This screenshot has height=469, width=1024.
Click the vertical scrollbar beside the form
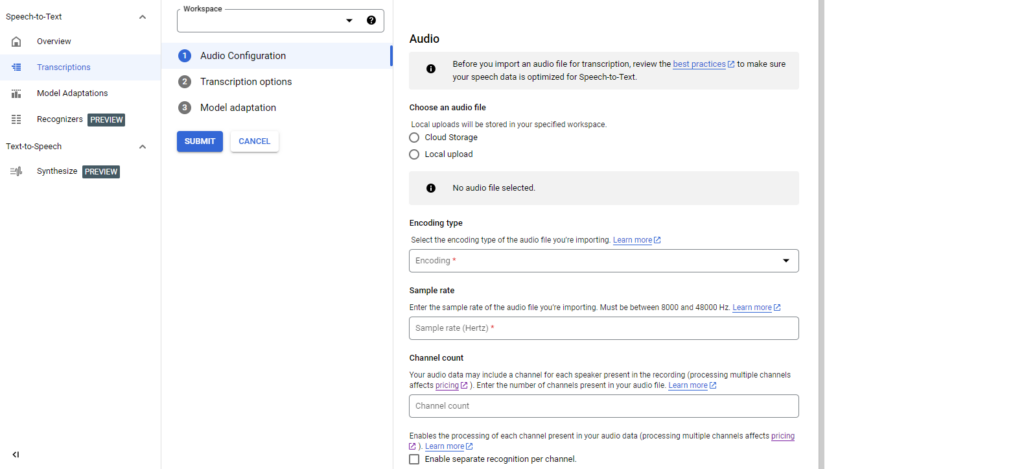(x=822, y=234)
